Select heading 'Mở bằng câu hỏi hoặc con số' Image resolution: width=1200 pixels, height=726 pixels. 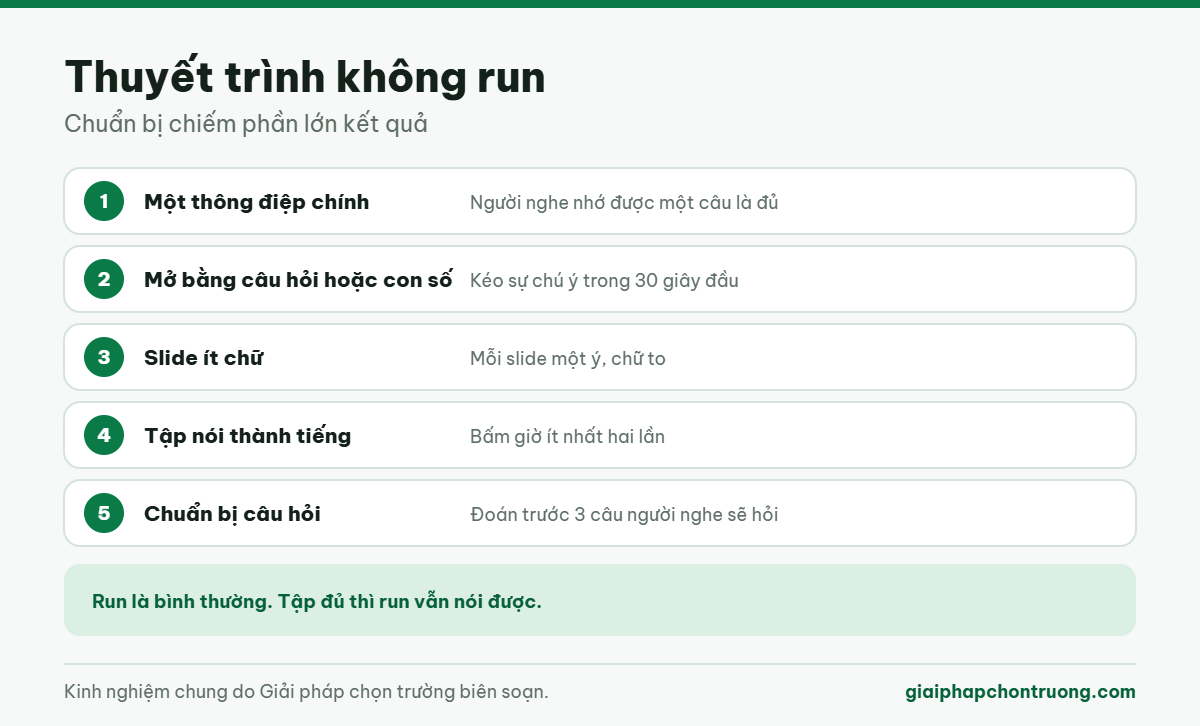tap(298, 280)
